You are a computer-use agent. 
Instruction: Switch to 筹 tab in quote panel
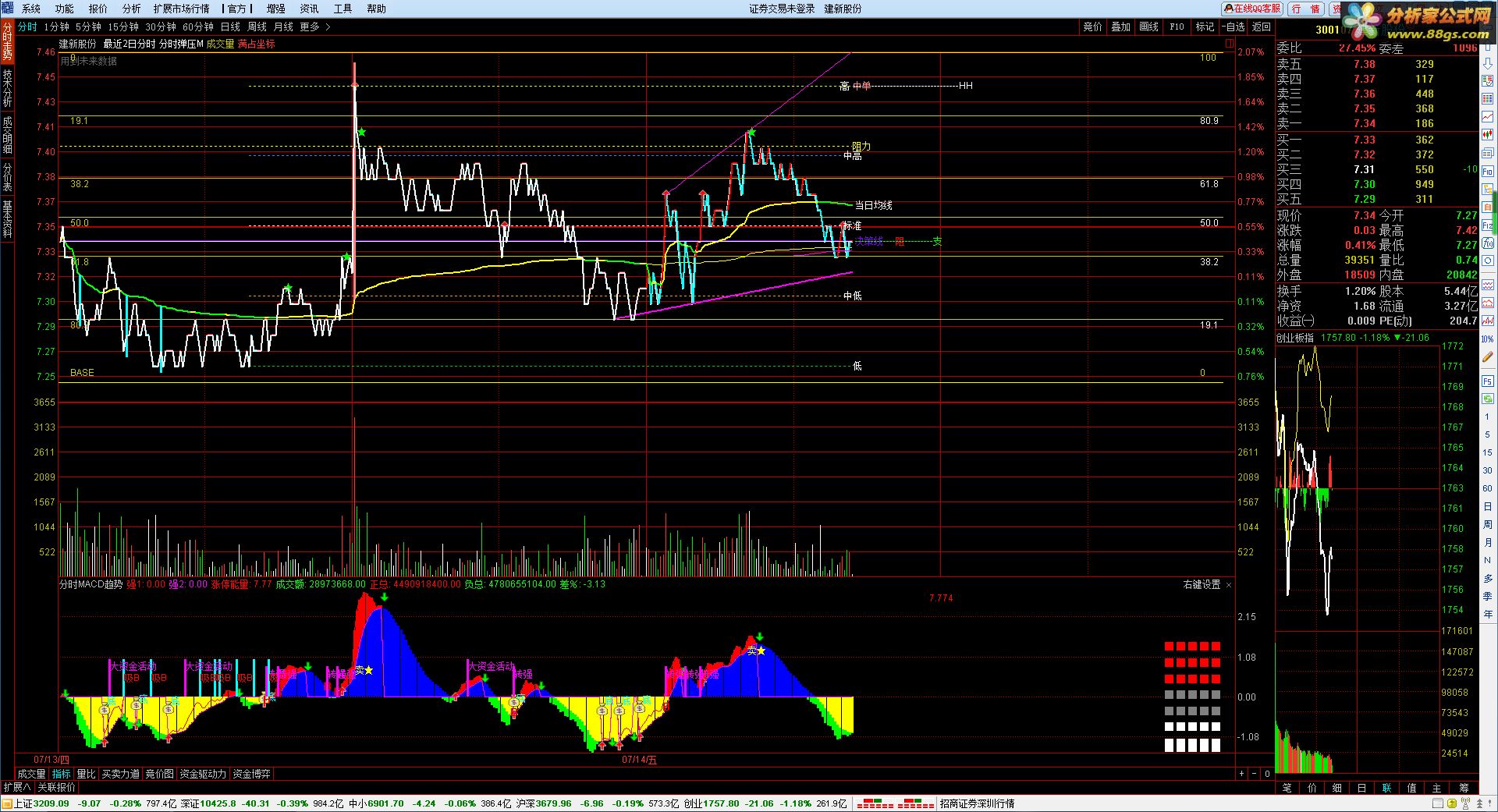pyautogui.click(x=1464, y=788)
